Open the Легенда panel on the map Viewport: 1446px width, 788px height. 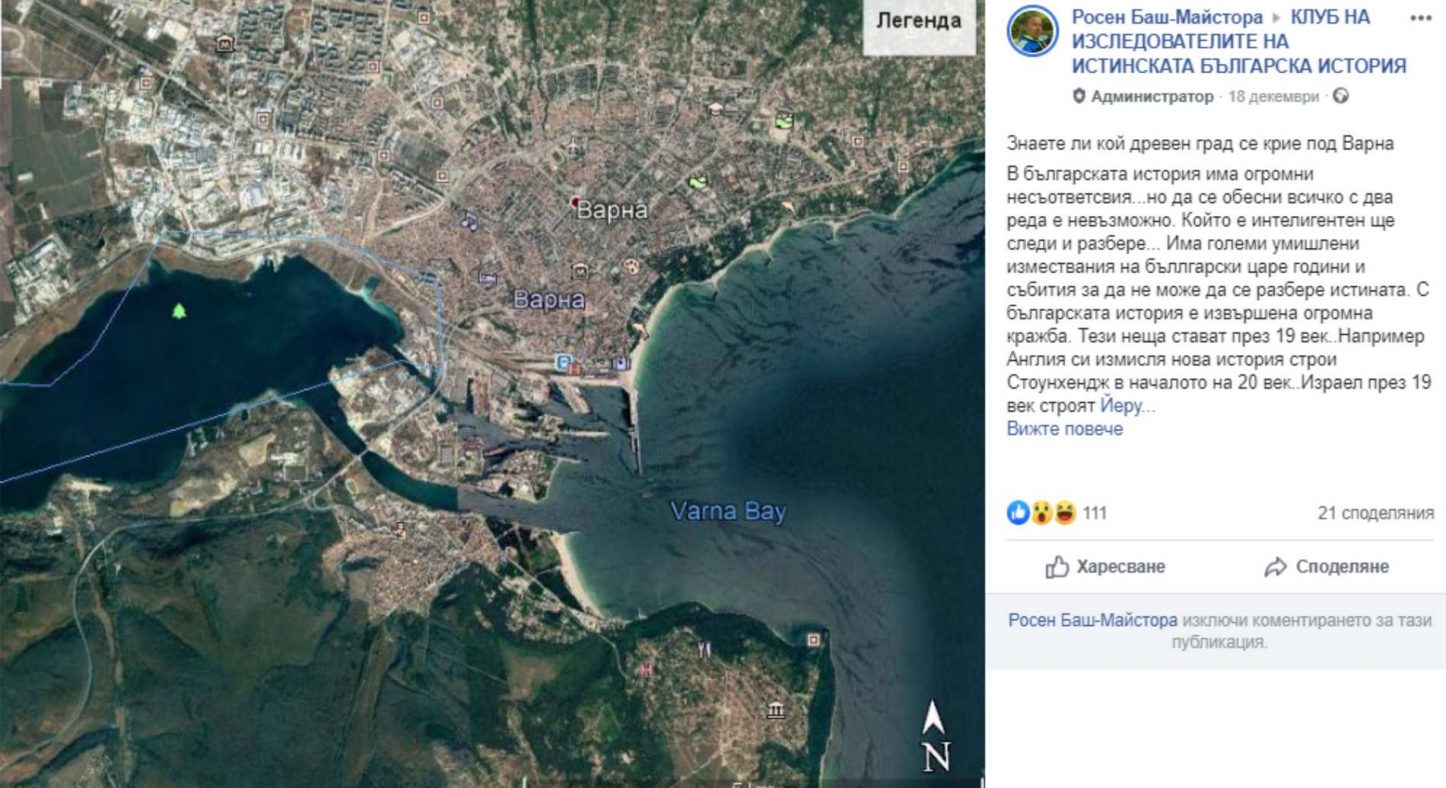coord(918,21)
